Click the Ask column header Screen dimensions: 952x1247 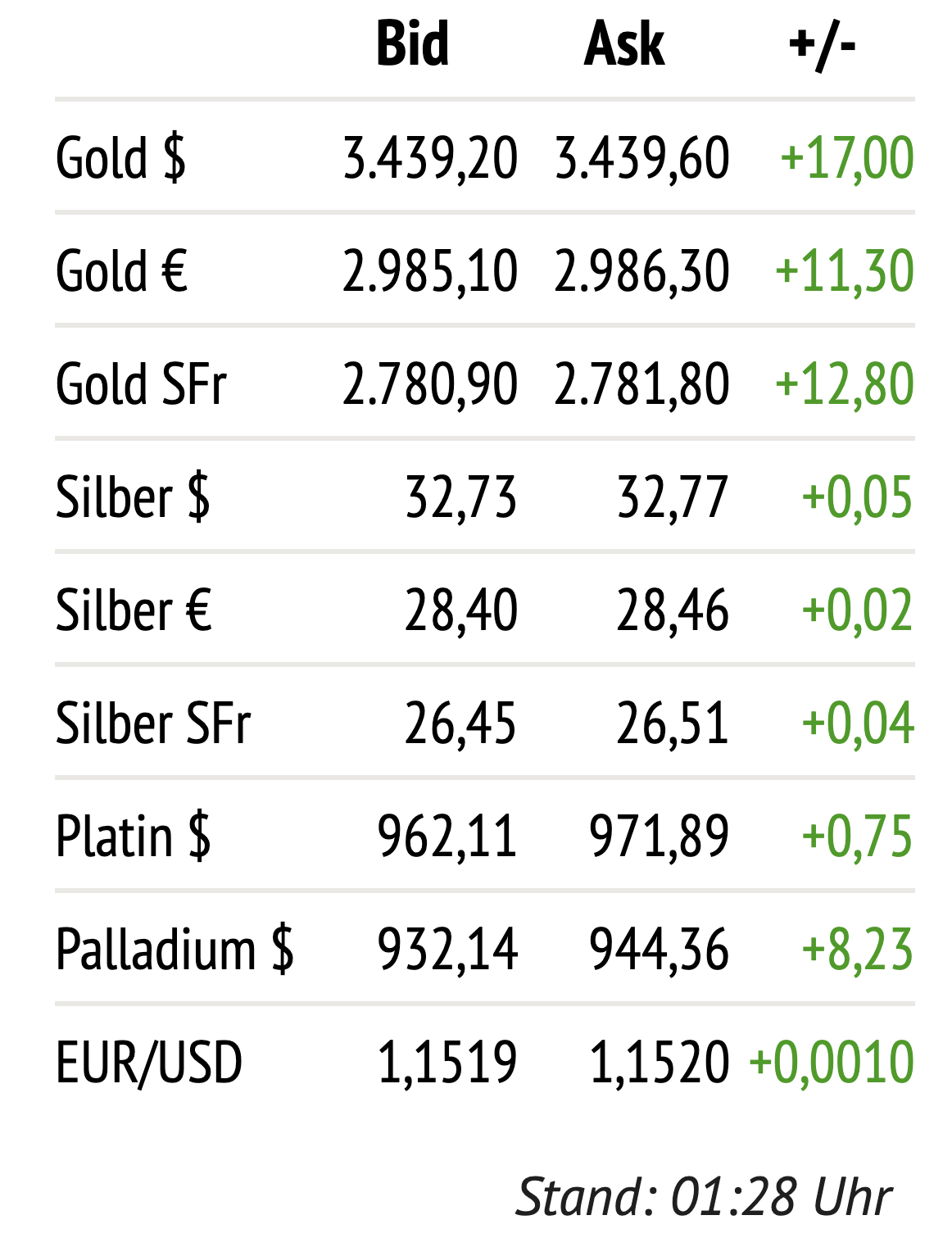[x=624, y=43]
